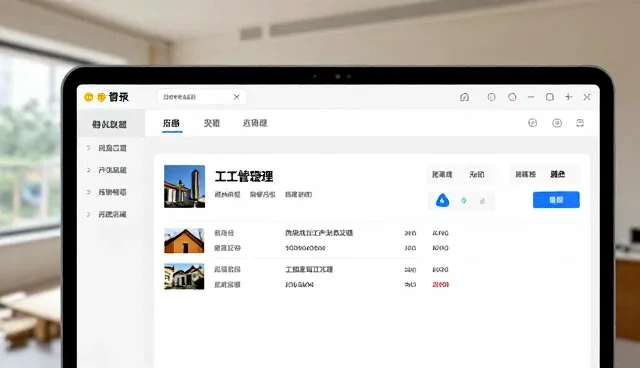This screenshot has width=640, height=368.
Task: Open the stone houses thumbnail list row
Action: pyautogui.click(x=184, y=277)
